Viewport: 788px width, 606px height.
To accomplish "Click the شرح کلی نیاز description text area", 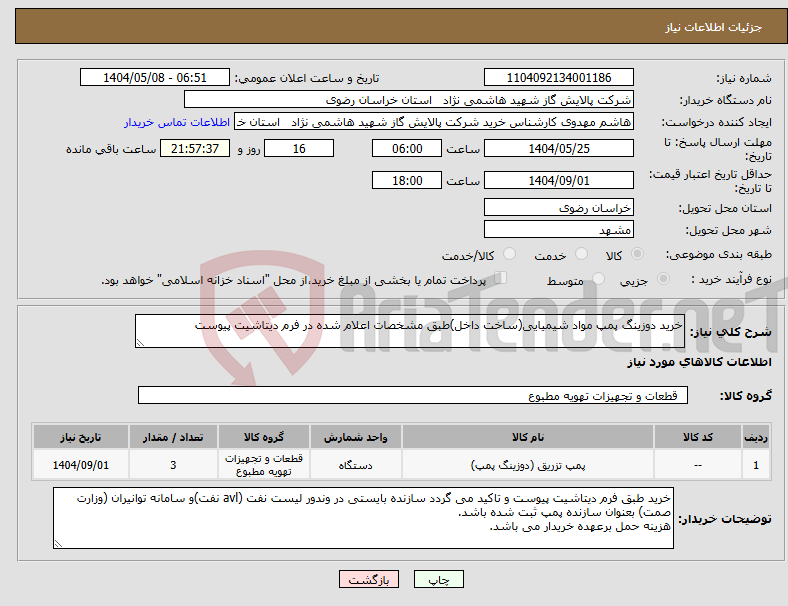I will (x=410, y=331).
